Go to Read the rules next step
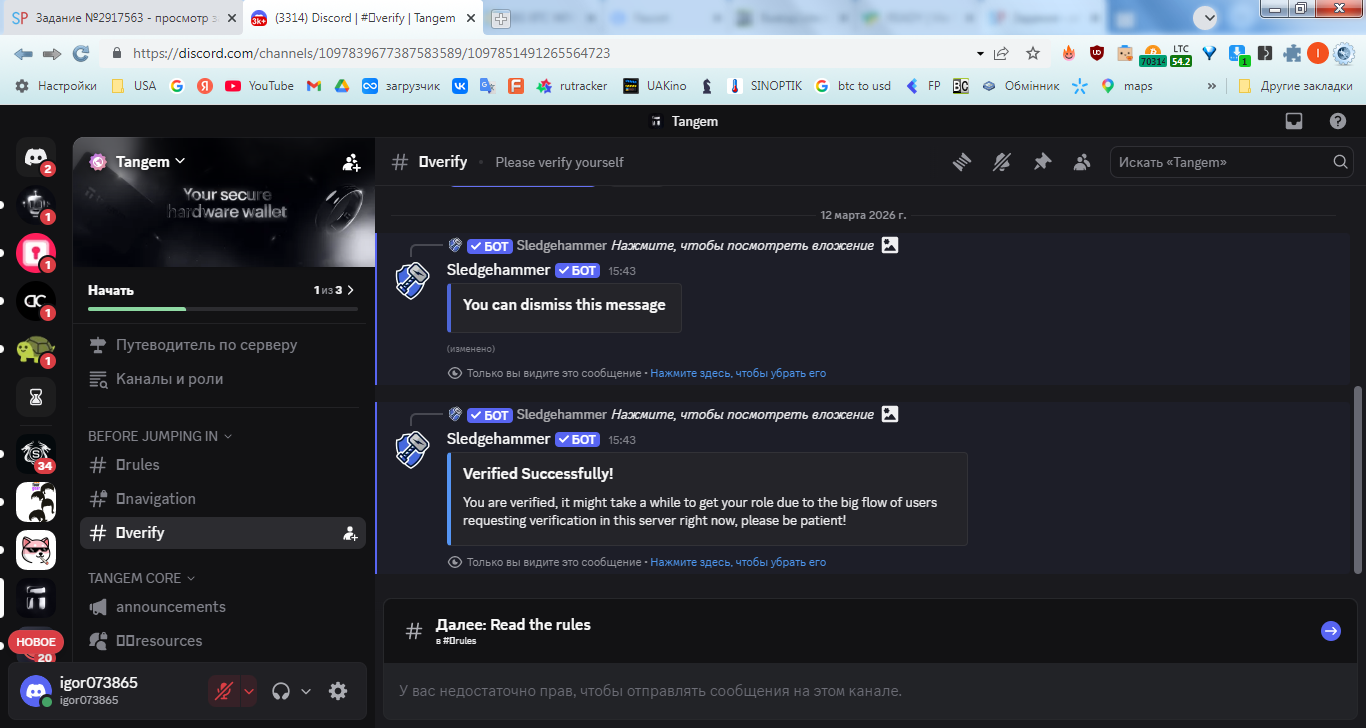Screen dimensions: 1366x728 coord(1330,631)
